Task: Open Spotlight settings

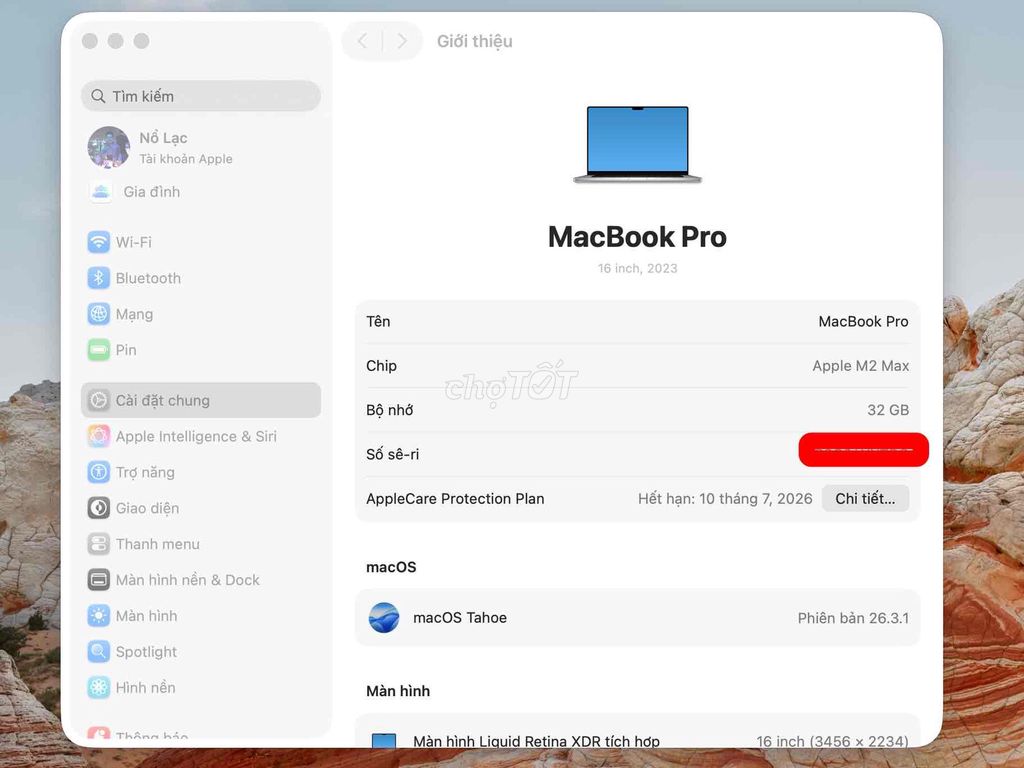Action: pos(143,651)
